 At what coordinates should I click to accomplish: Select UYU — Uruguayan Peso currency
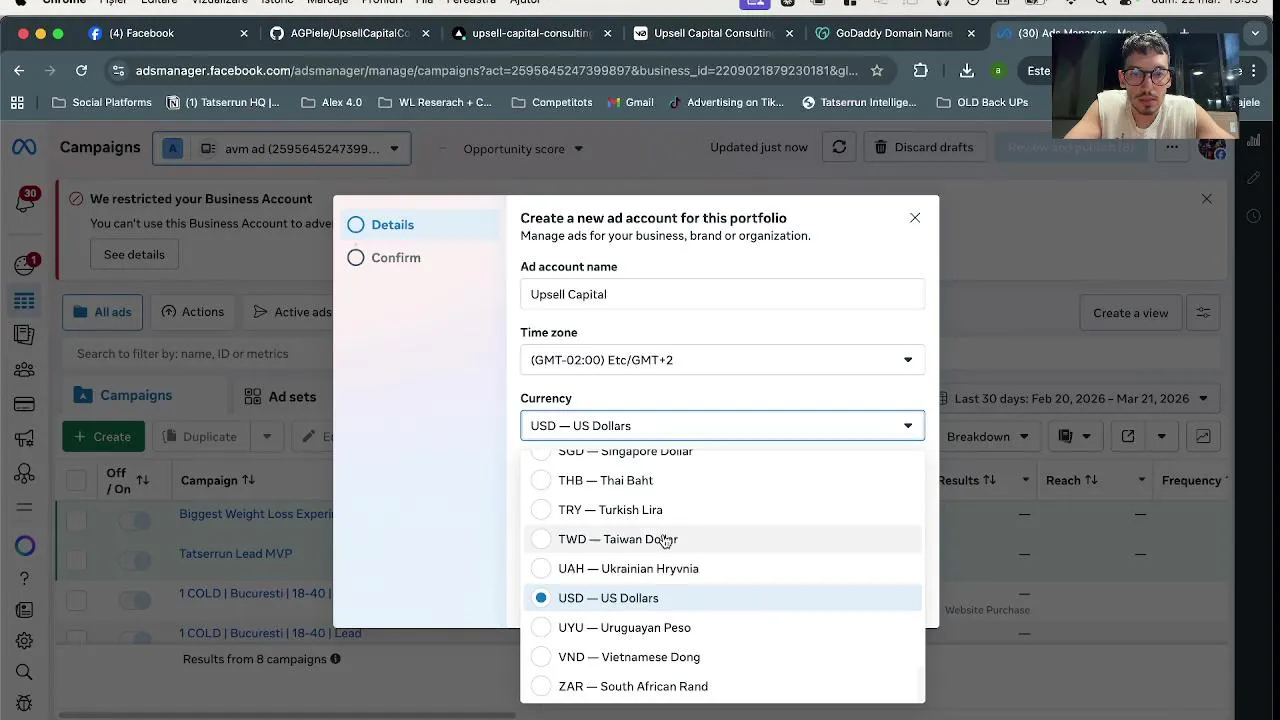point(723,628)
